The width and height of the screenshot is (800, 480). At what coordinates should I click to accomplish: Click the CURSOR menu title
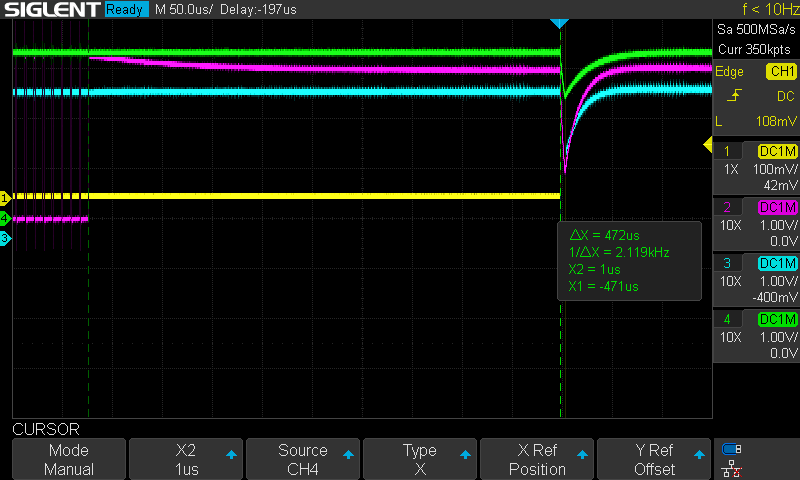tap(46, 429)
